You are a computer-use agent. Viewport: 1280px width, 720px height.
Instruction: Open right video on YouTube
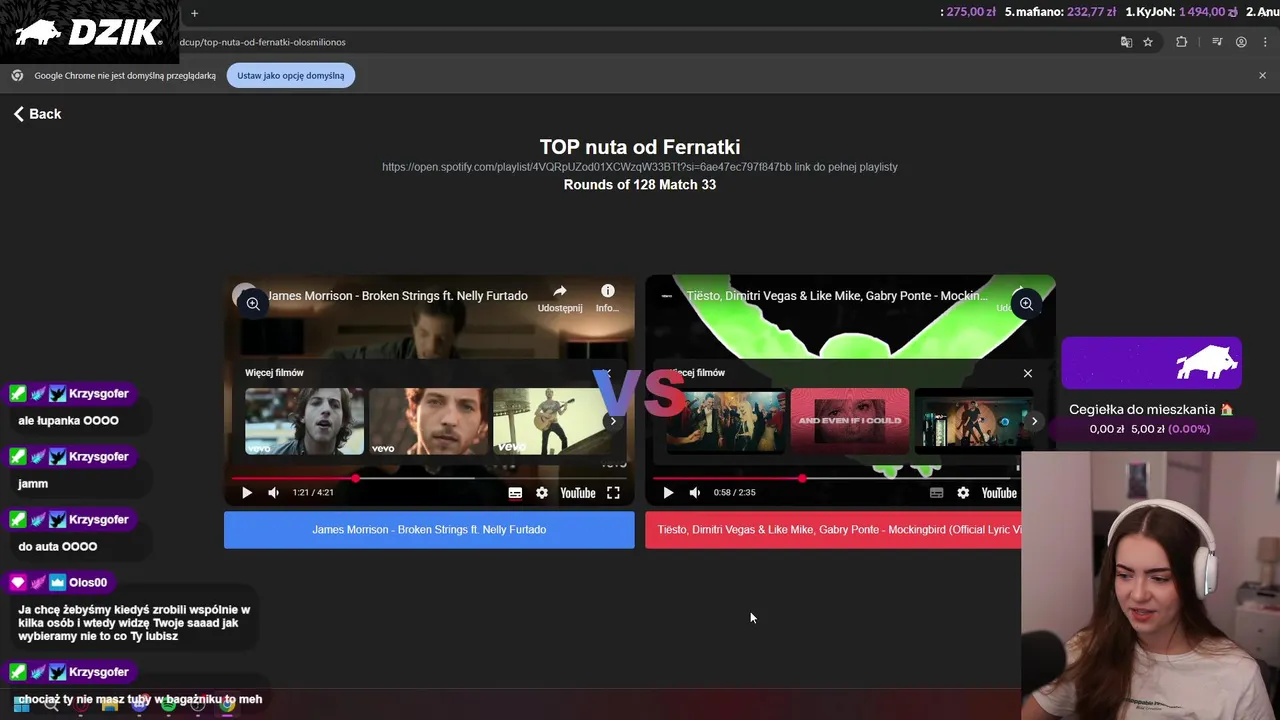999,493
